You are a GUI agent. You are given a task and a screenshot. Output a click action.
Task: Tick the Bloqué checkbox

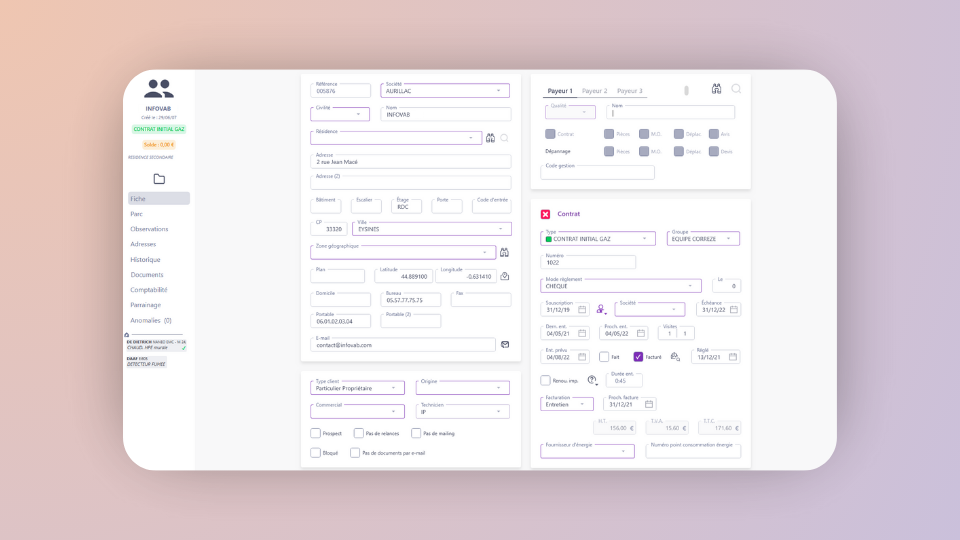(x=316, y=452)
